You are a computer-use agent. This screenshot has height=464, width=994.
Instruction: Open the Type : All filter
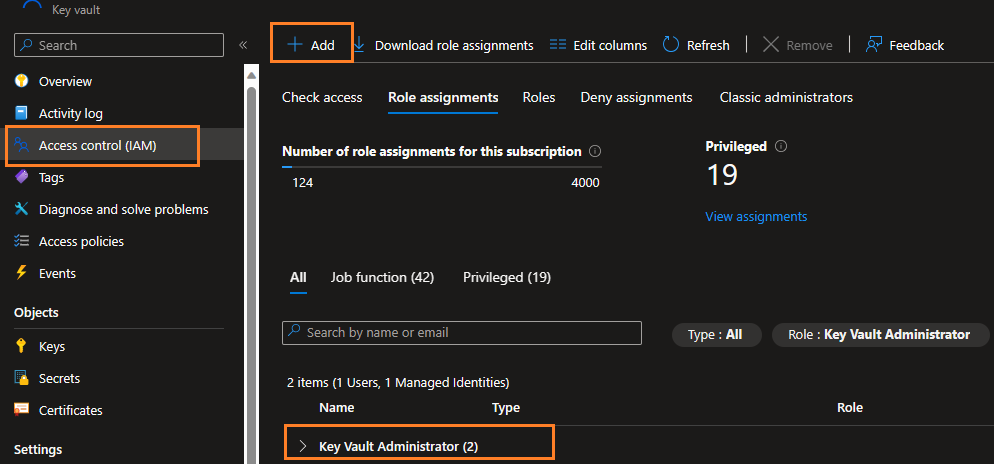pyautogui.click(x=716, y=335)
